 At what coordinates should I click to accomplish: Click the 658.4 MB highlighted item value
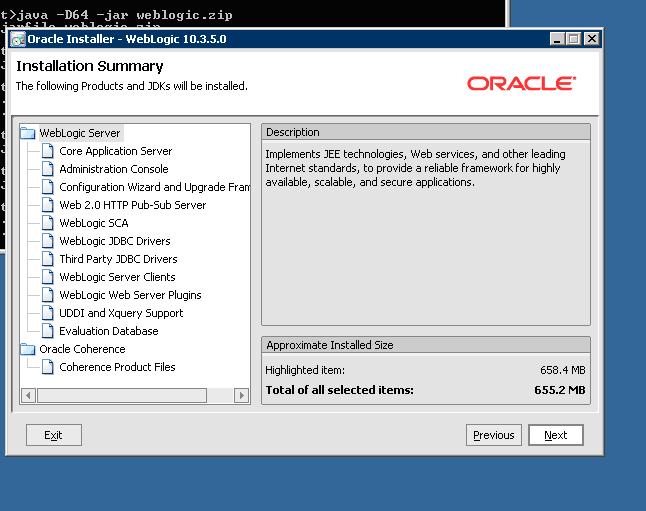[562, 370]
